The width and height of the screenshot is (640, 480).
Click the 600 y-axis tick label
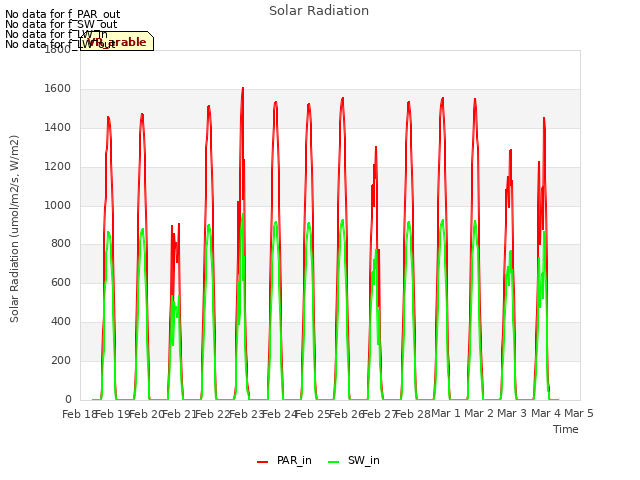[61, 282]
